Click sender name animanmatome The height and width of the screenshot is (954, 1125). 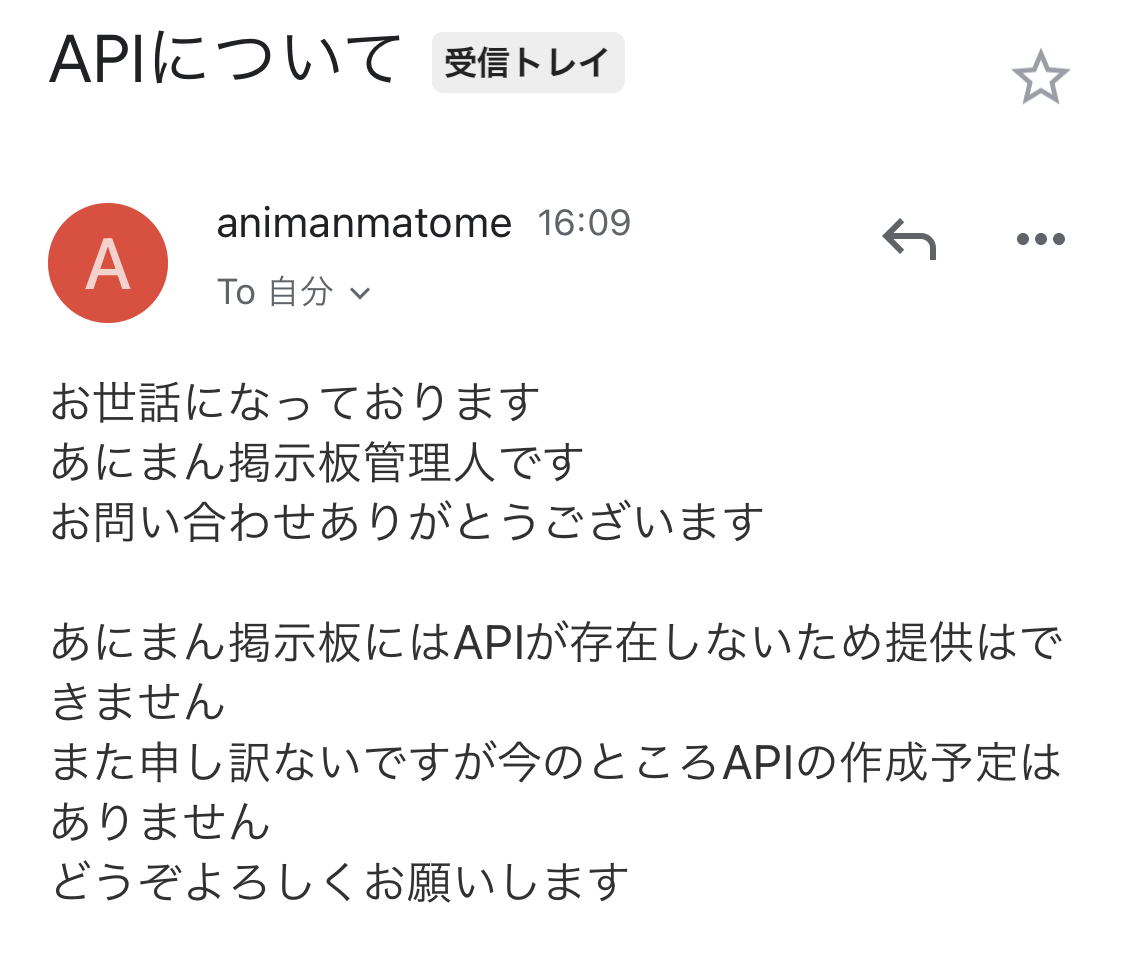[364, 223]
